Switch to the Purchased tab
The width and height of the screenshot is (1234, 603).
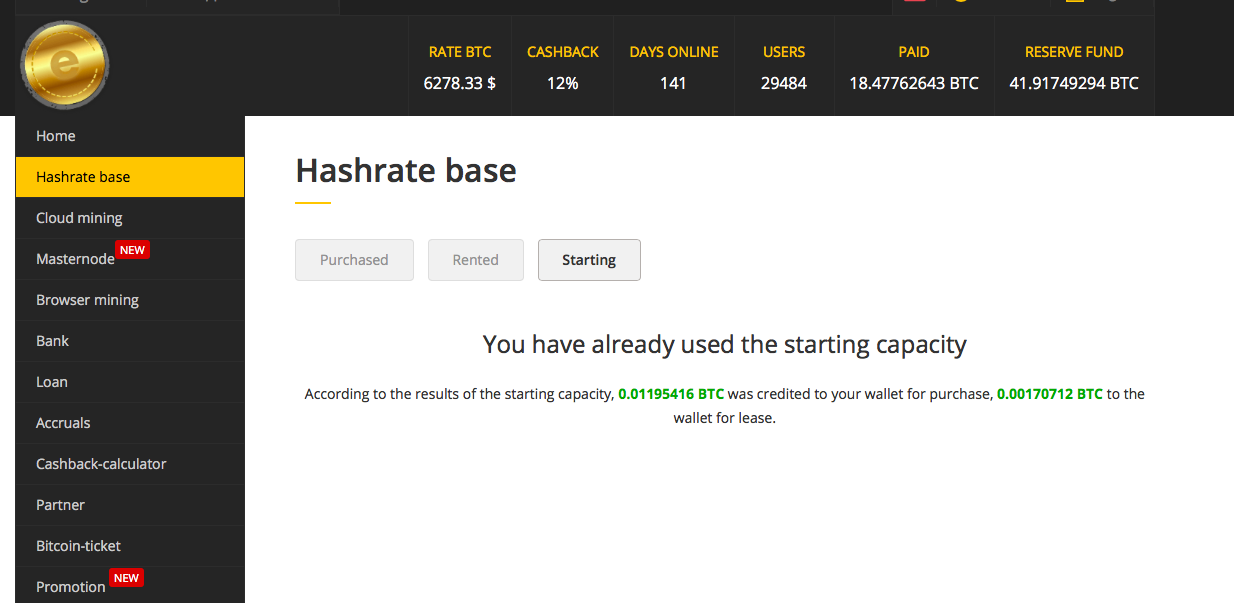[354, 260]
